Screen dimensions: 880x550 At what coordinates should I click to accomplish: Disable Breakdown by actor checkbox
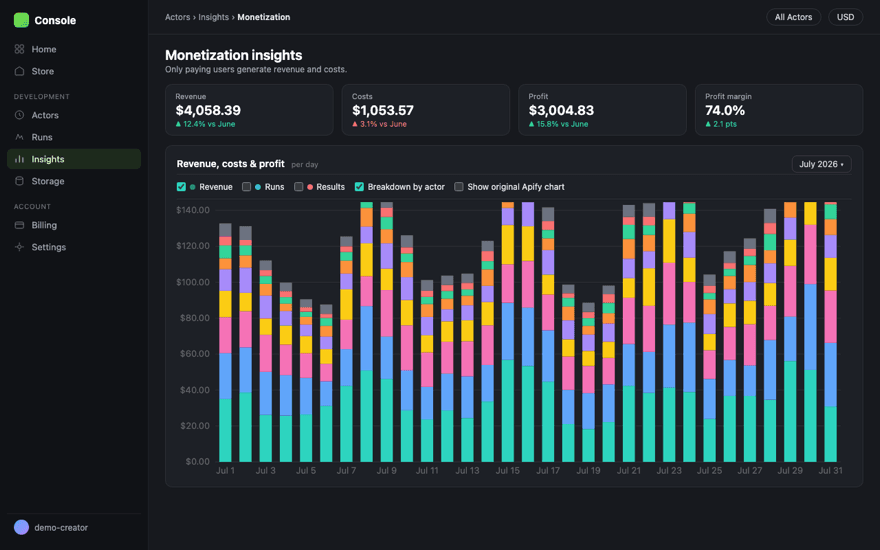[x=359, y=187]
